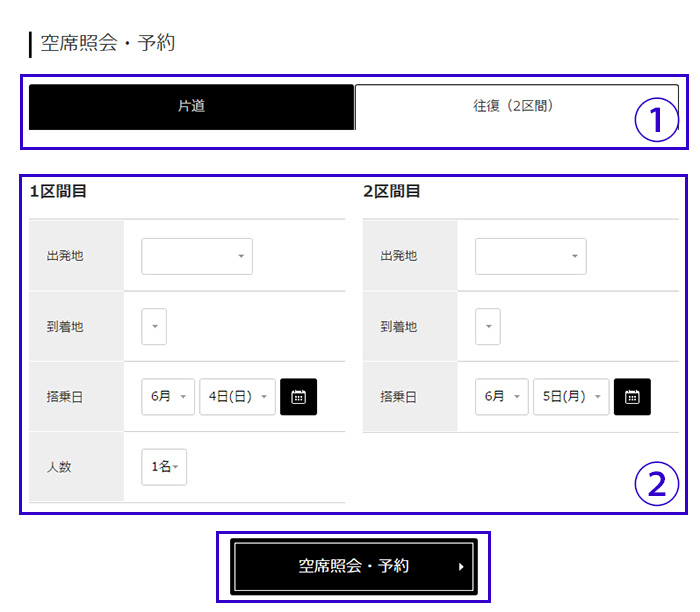Click the 2区間目 section heading
Image resolution: width=700 pixels, height=612 pixels.
[x=392, y=191]
